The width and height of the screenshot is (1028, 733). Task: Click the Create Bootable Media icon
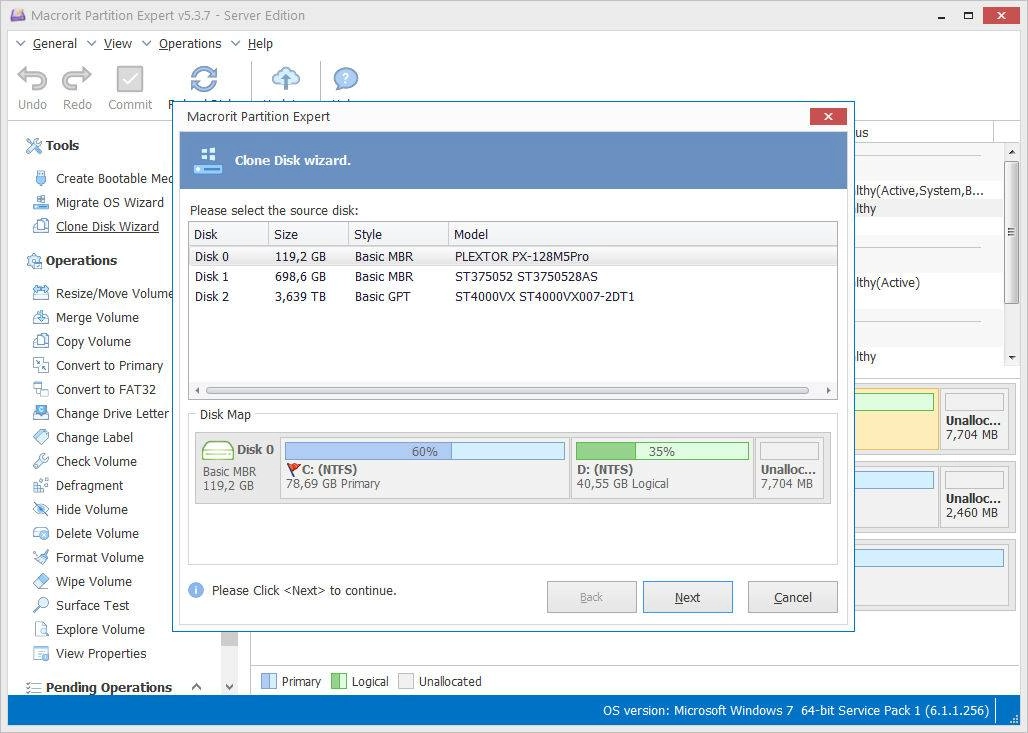(x=41, y=178)
